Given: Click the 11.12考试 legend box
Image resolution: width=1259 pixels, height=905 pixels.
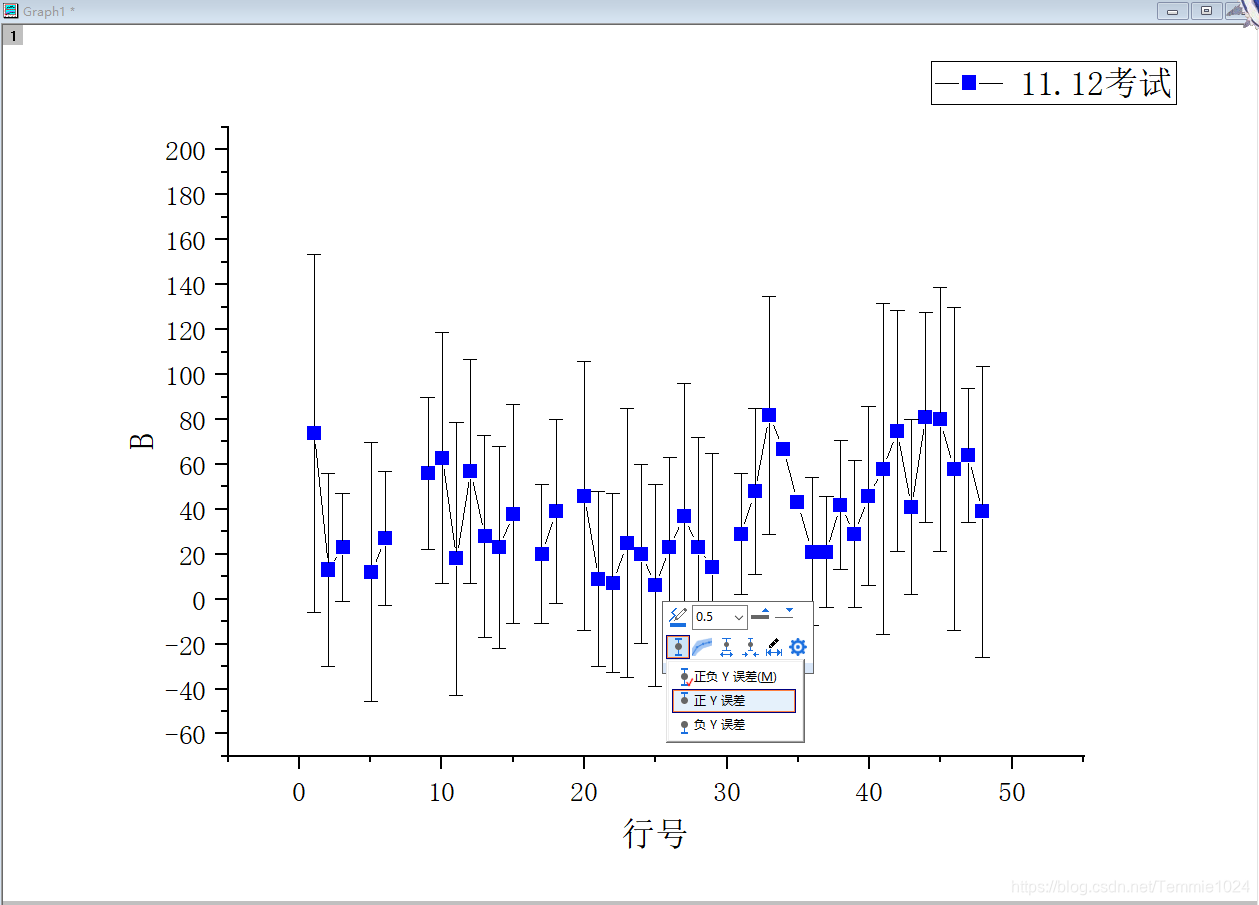Looking at the screenshot, I should point(1053,83).
